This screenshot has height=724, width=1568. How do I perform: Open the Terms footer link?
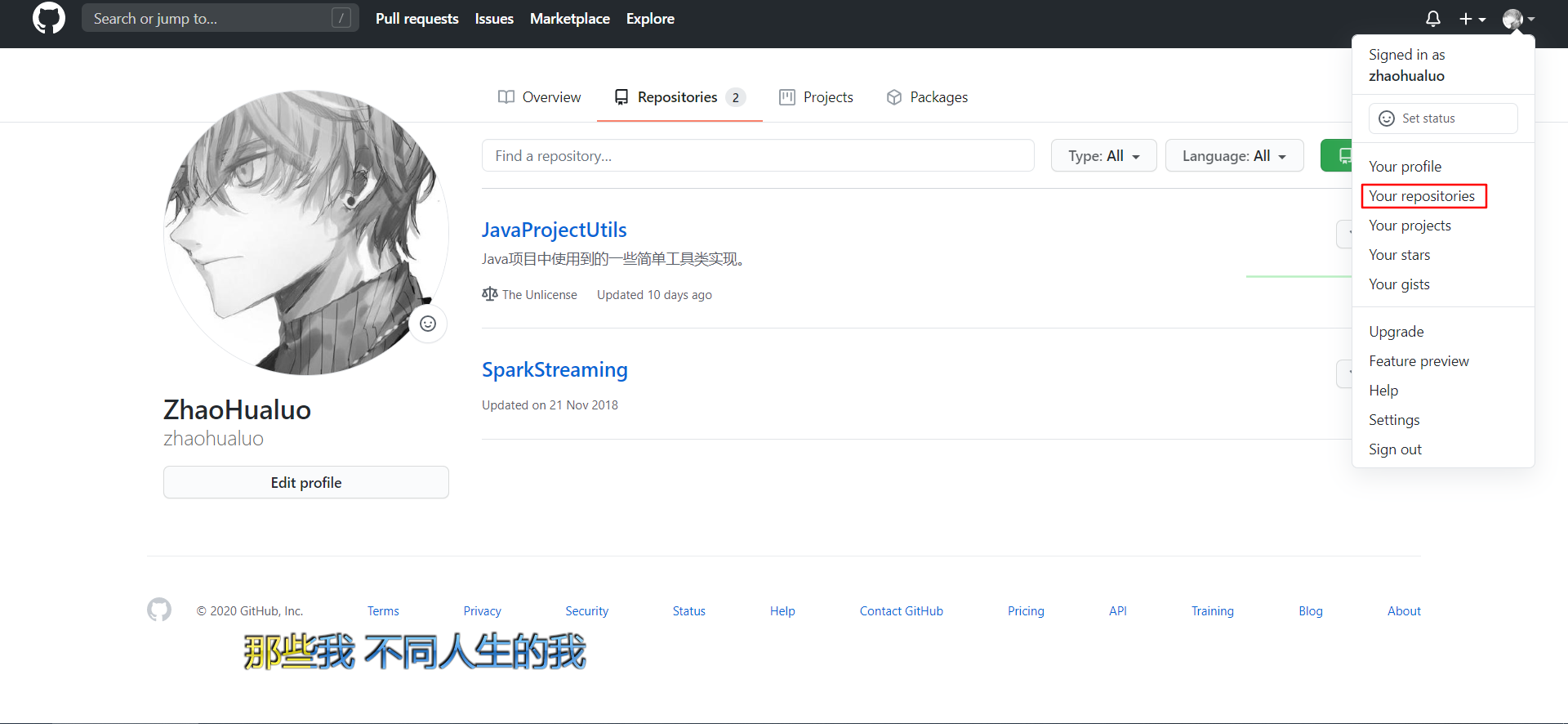383,611
